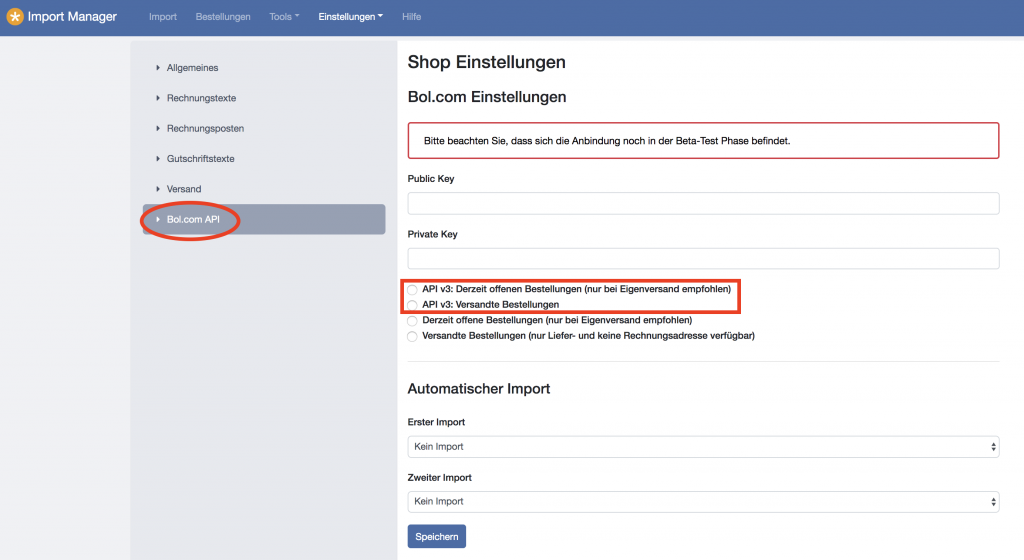Select Bol.com API in the sidebar
1024x560 pixels.
264,219
